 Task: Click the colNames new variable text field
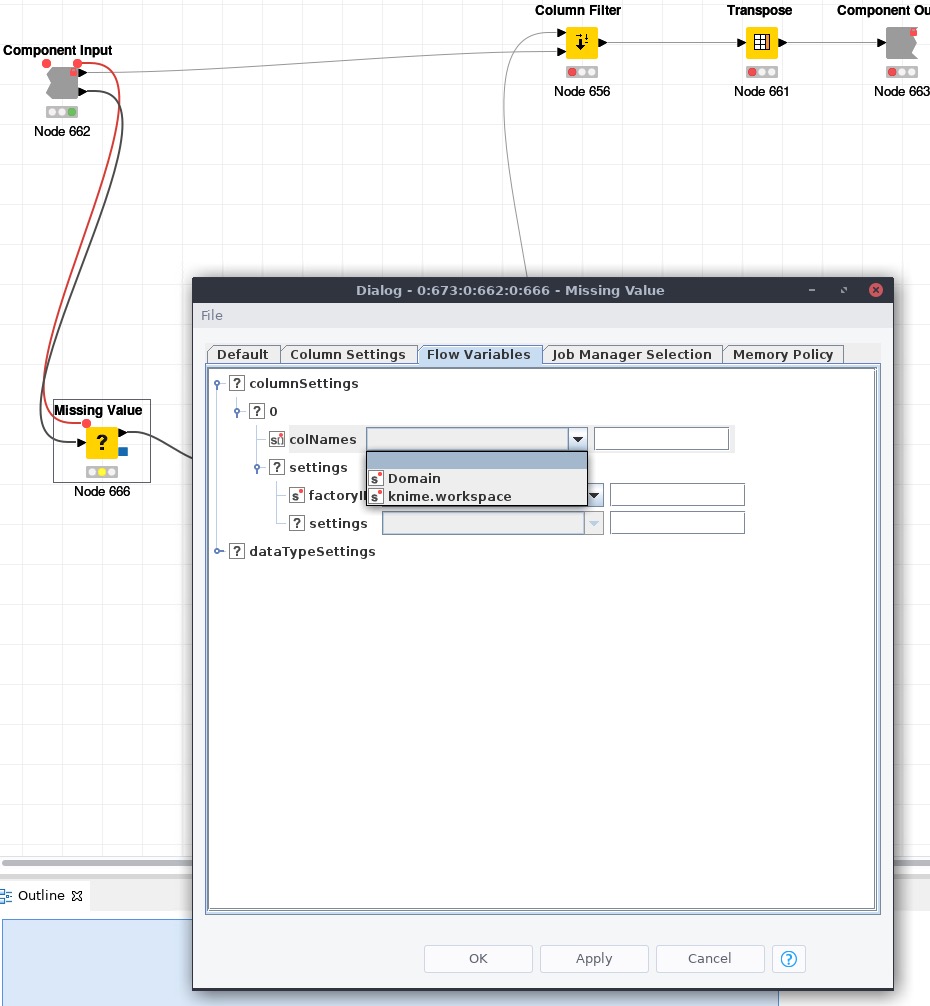[661, 439]
